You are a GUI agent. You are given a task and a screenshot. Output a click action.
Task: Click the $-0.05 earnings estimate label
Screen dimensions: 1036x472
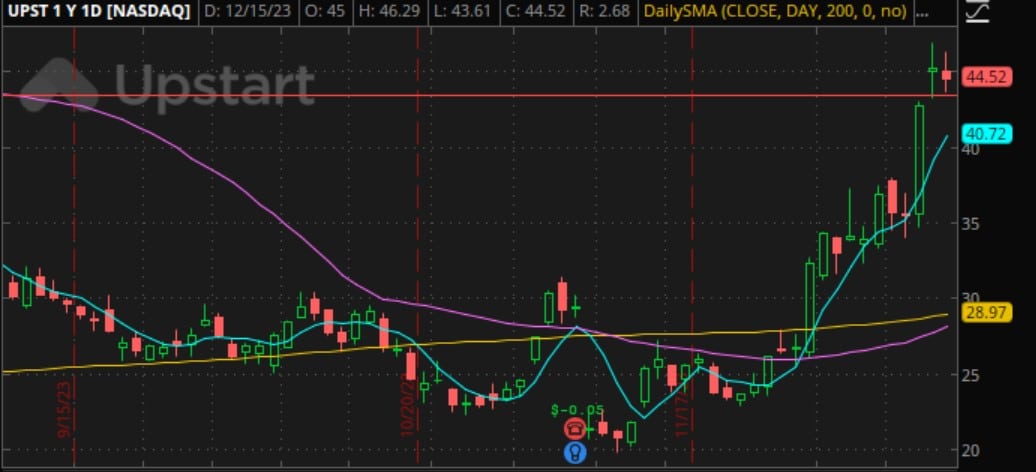[x=577, y=411]
